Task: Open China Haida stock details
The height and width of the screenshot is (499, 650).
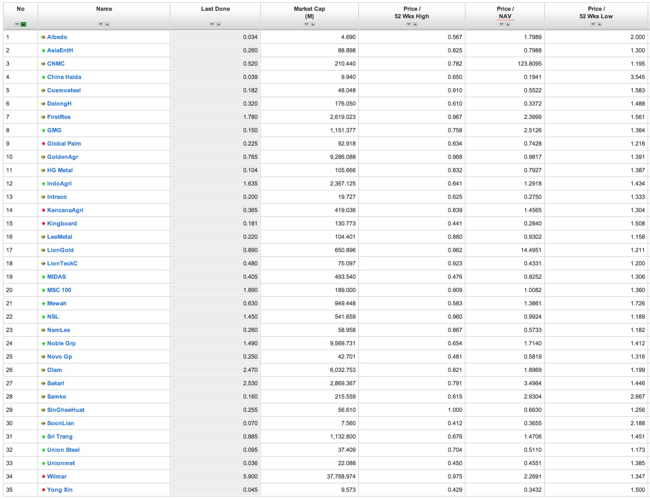Action: pyautogui.click(x=64, y=77)
